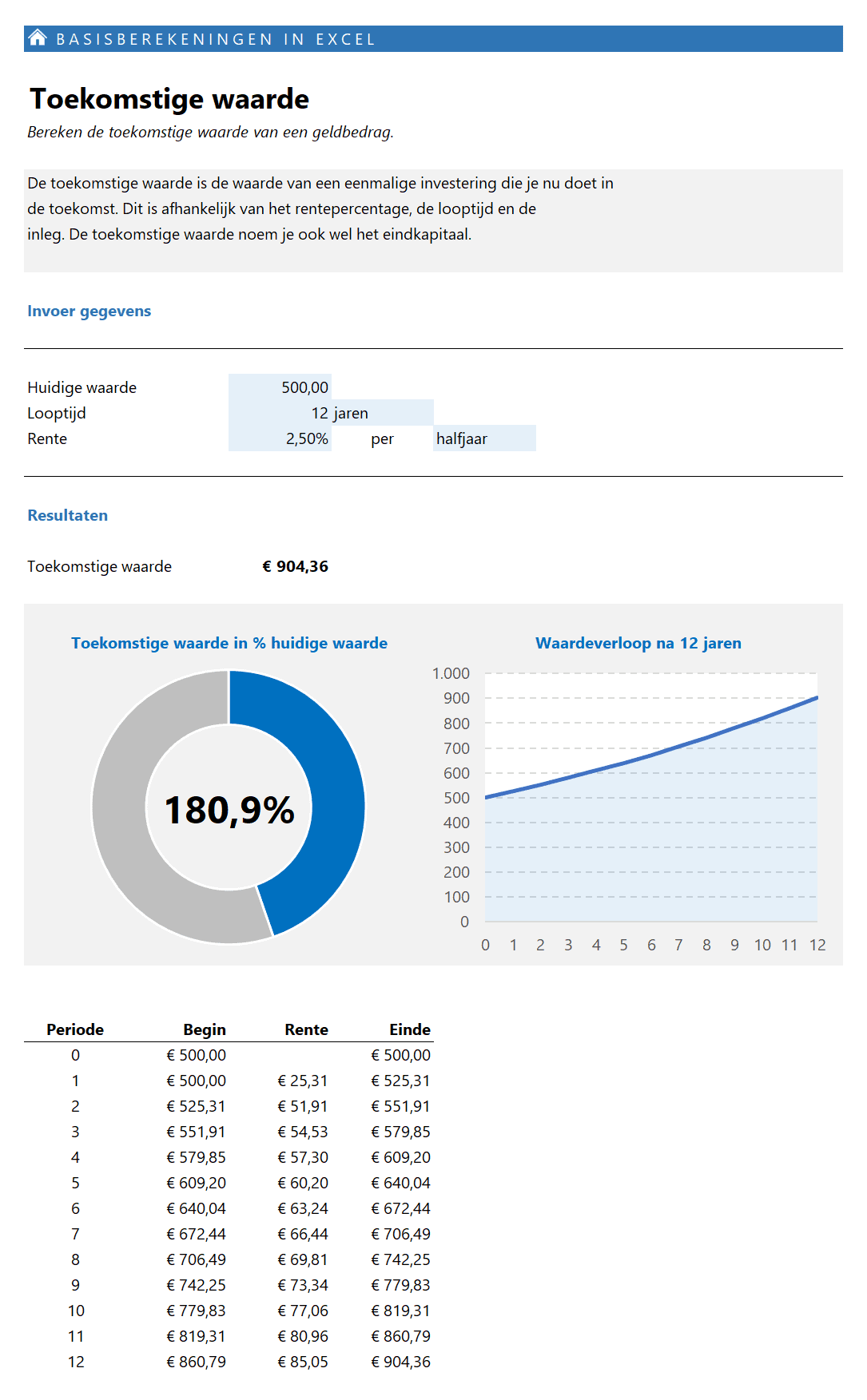Screen dimensions: 867x1400
Task: Select the Periode column header
Action: click(75, 1029)
